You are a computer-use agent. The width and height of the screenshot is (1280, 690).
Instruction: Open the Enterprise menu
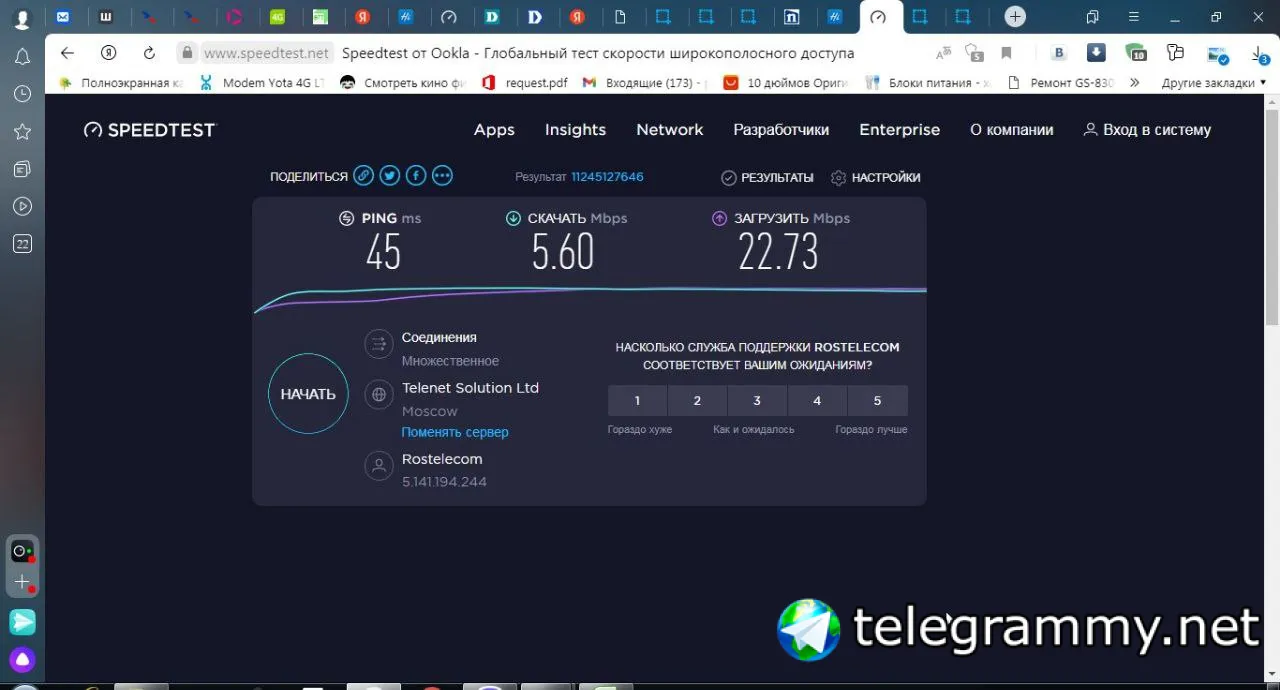[900, 130]
